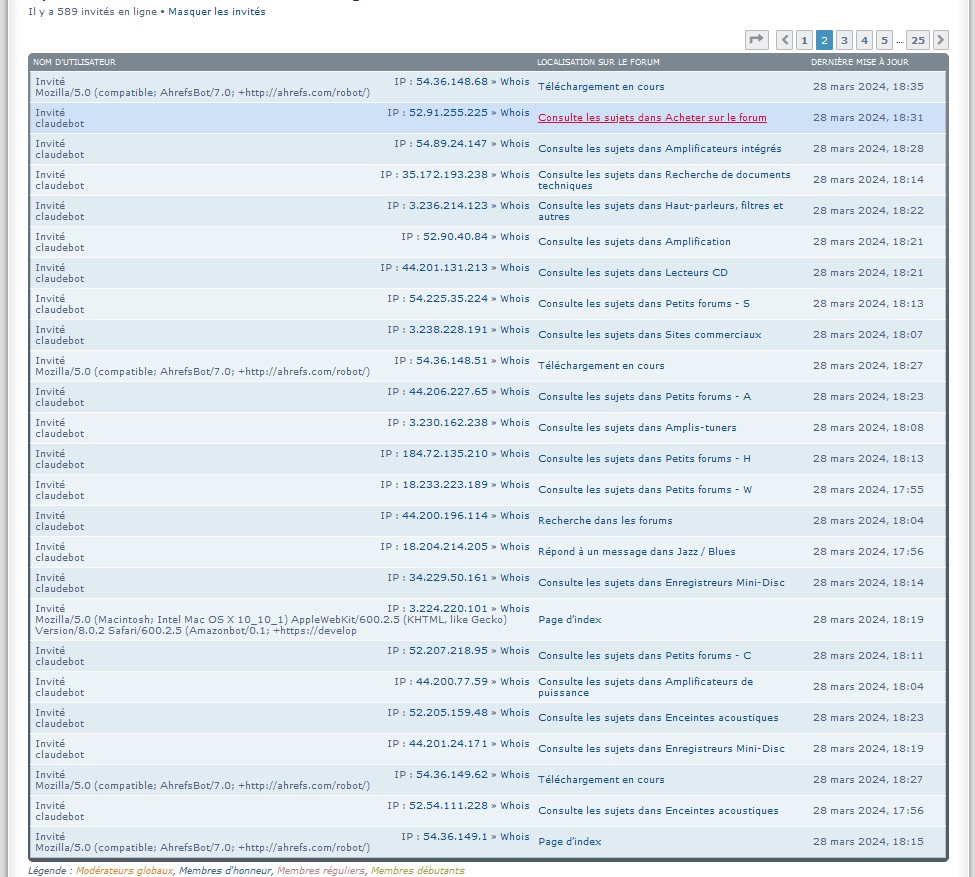Viewport: 975px width, 877px height.
Task: Click the jump-to-page arrow icon
Action: [x=757, y=40]
